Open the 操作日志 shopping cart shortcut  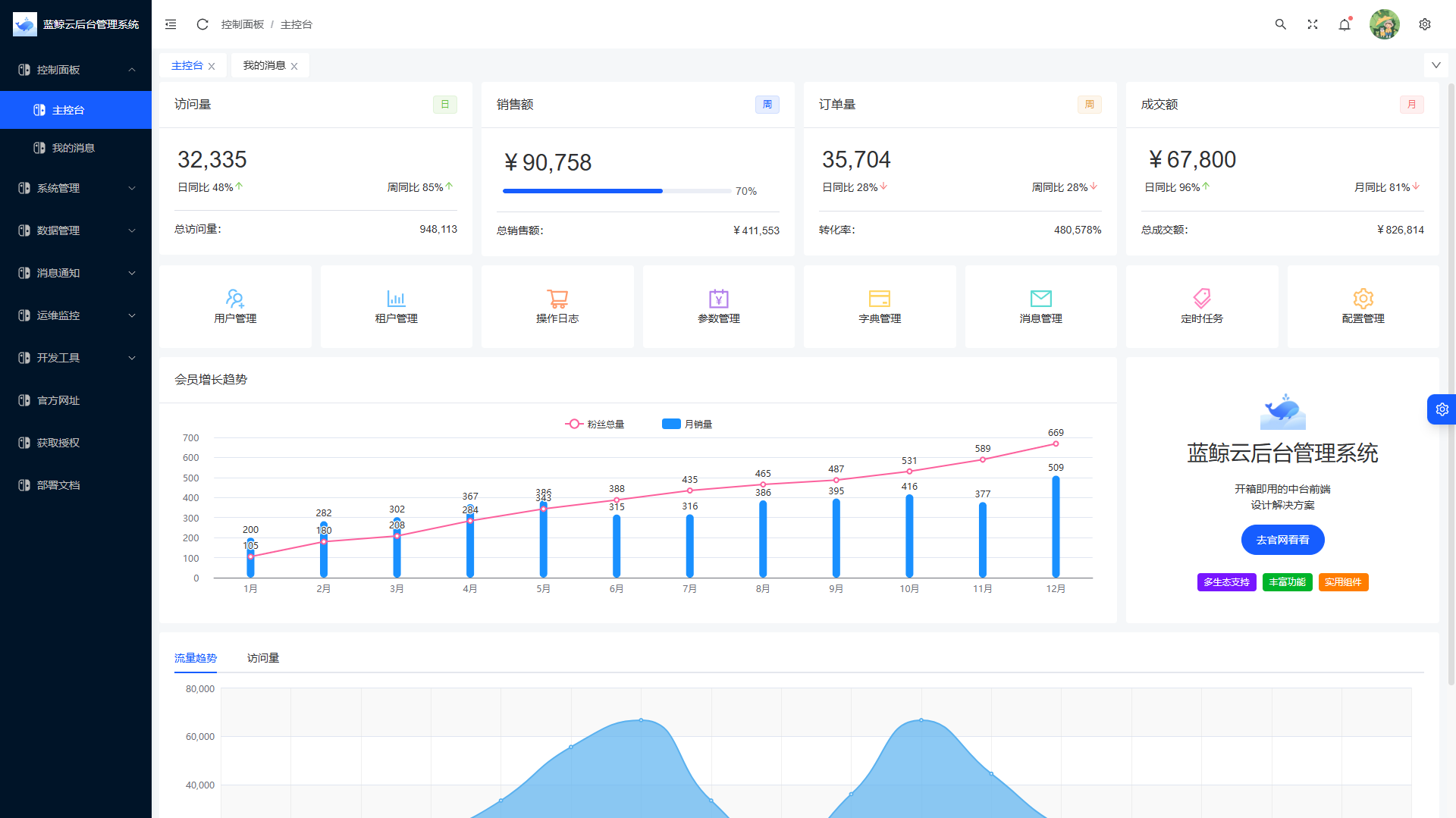557,306
